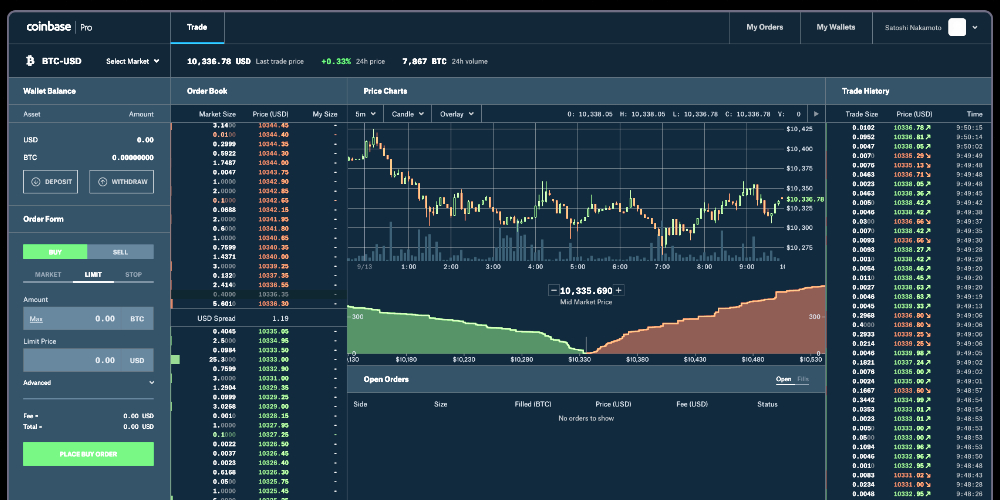Click the BTC wallet balance 0.00000000
Screen dimensions: 1000x500
pyautogui.click(x=133, y=158)
